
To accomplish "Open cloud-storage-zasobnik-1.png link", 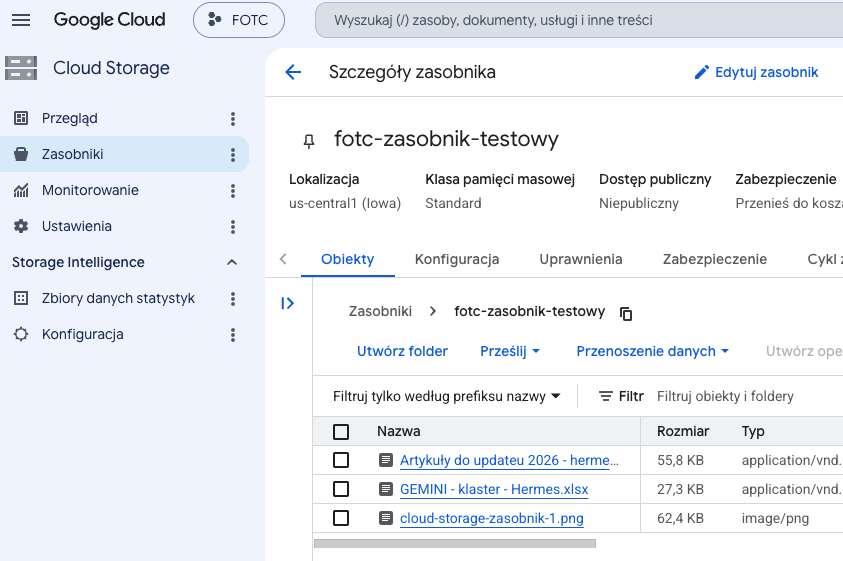I will [x=491, y=519].
